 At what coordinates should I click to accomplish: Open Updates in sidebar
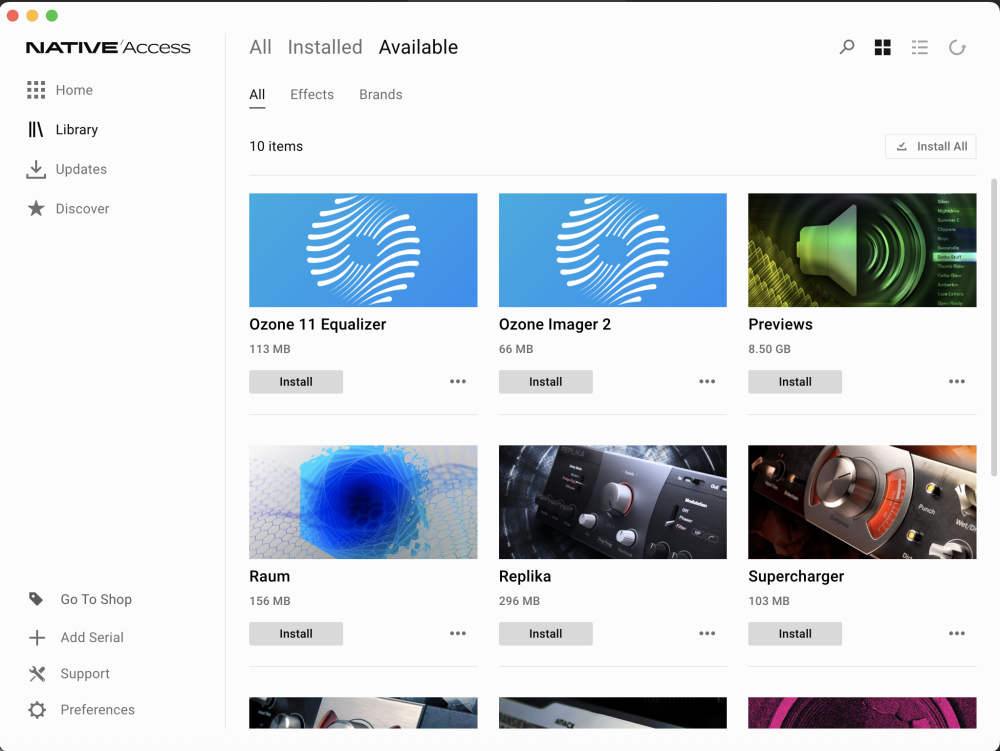point(81,169)
